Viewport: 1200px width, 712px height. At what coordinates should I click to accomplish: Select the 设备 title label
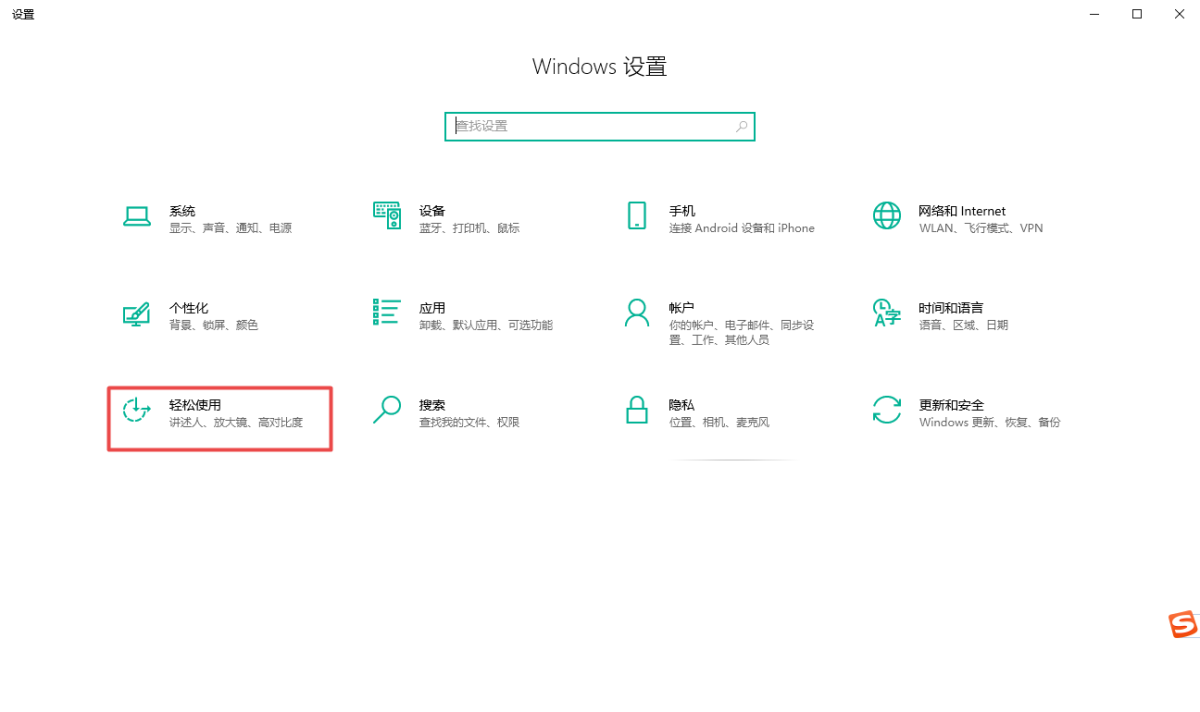pyautogui.click(x=432, y=211)
